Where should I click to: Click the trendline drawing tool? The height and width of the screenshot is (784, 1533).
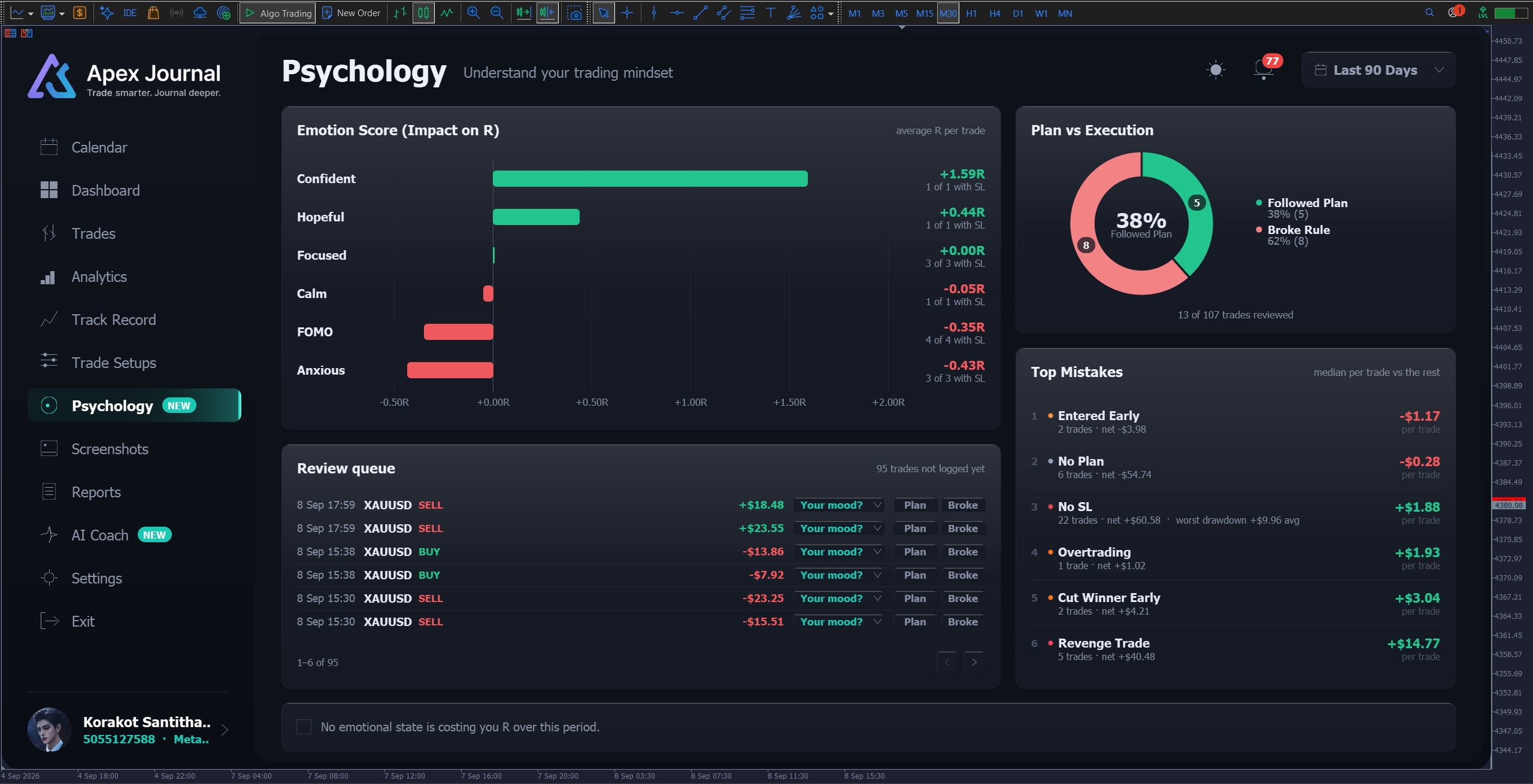(x=701, y=13)
